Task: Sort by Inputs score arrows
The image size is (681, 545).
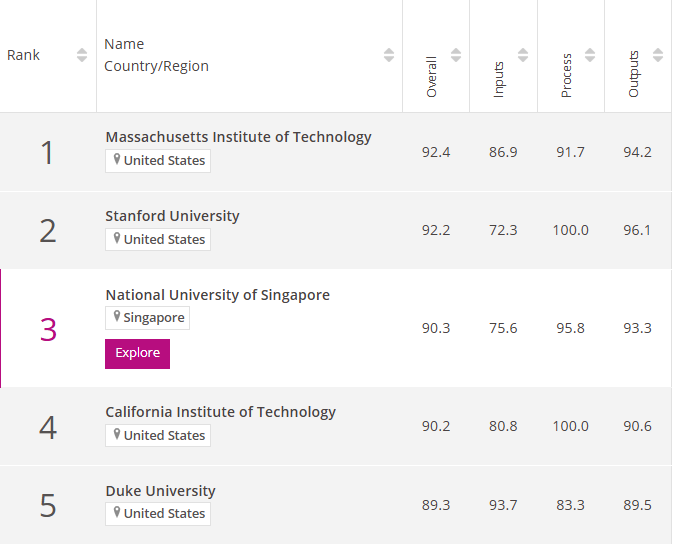Action: coord(523,55)
